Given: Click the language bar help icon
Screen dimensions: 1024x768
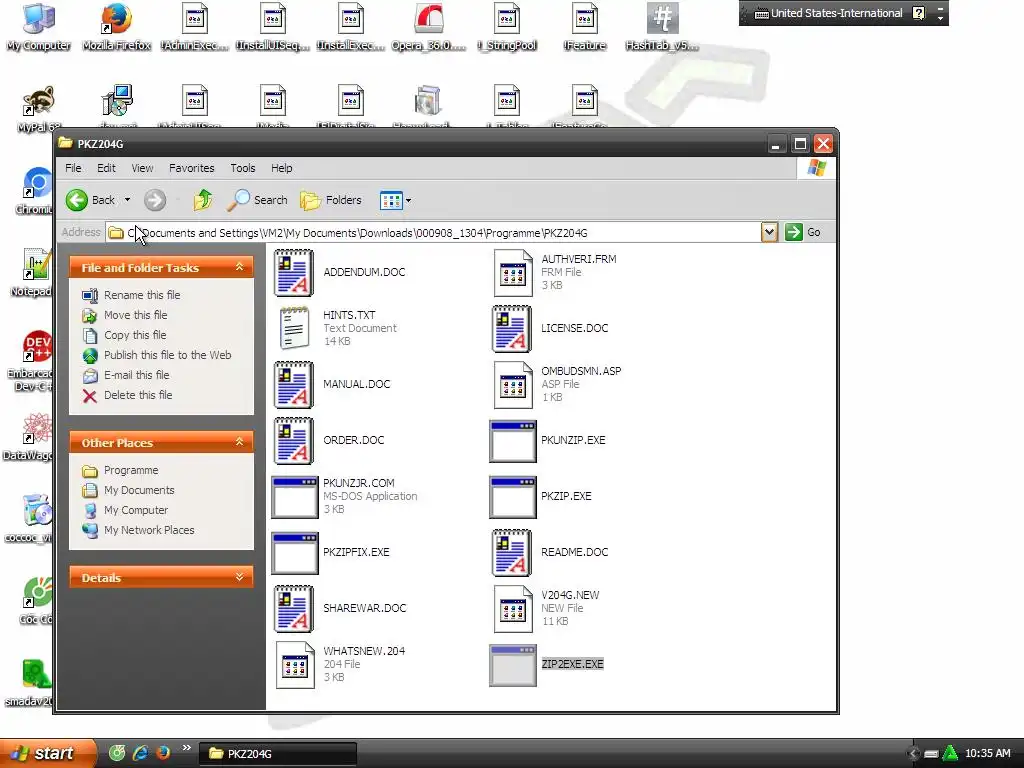Looking at the screenshot, I should pyautogui.click(x=919, y=13).
